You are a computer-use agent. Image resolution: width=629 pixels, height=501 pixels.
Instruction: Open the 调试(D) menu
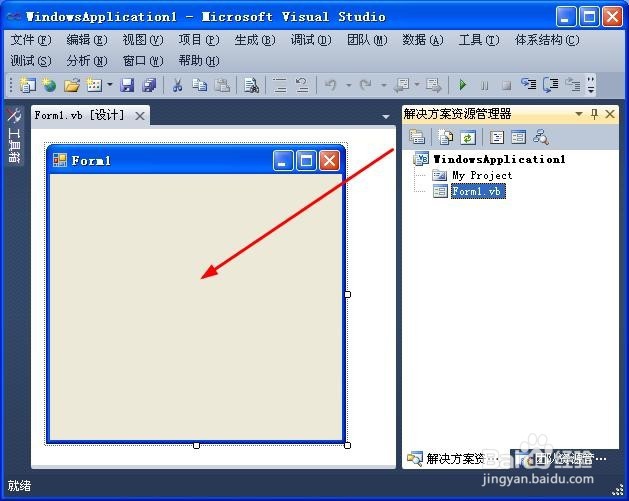coord(311,40)
